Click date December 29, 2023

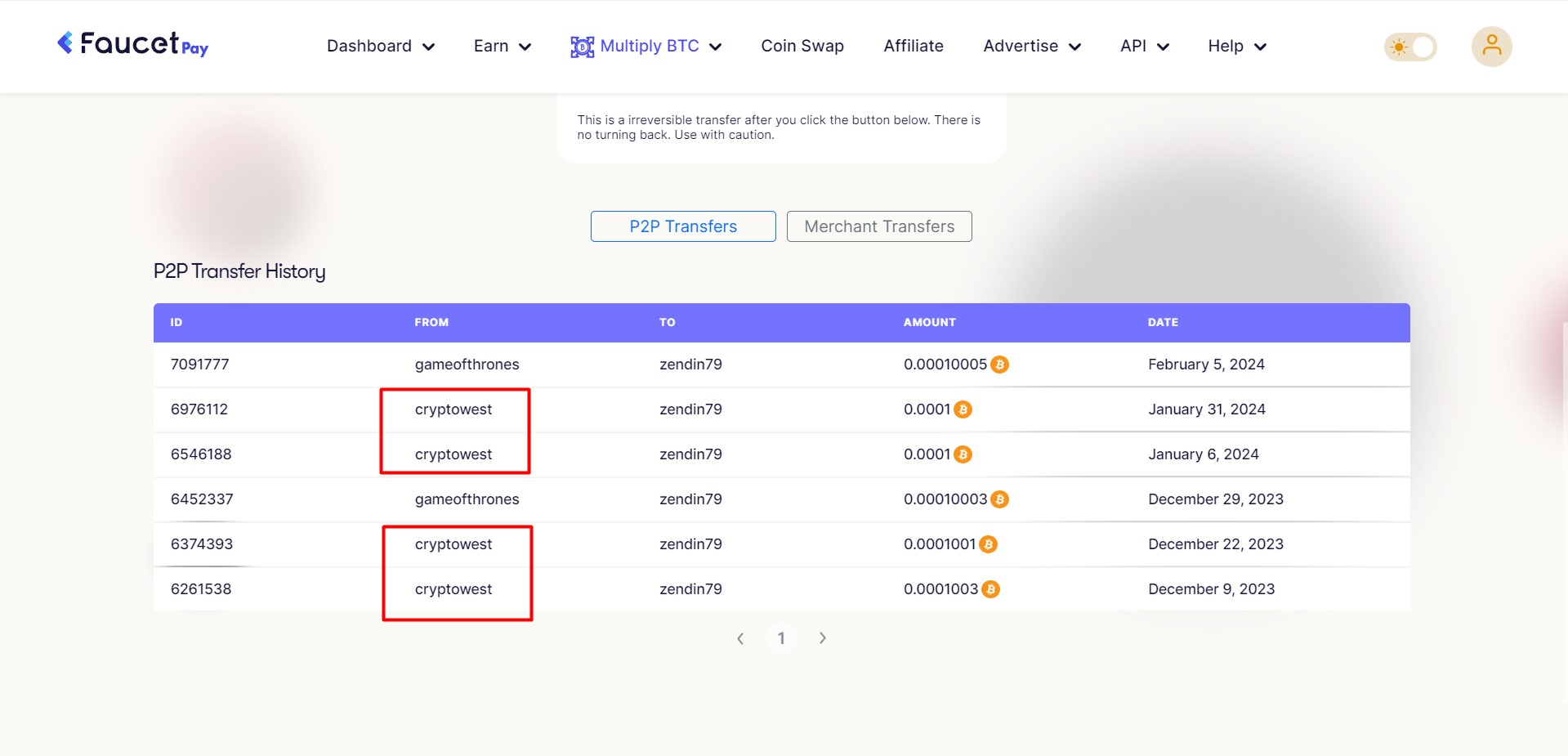click(1216, 499)
